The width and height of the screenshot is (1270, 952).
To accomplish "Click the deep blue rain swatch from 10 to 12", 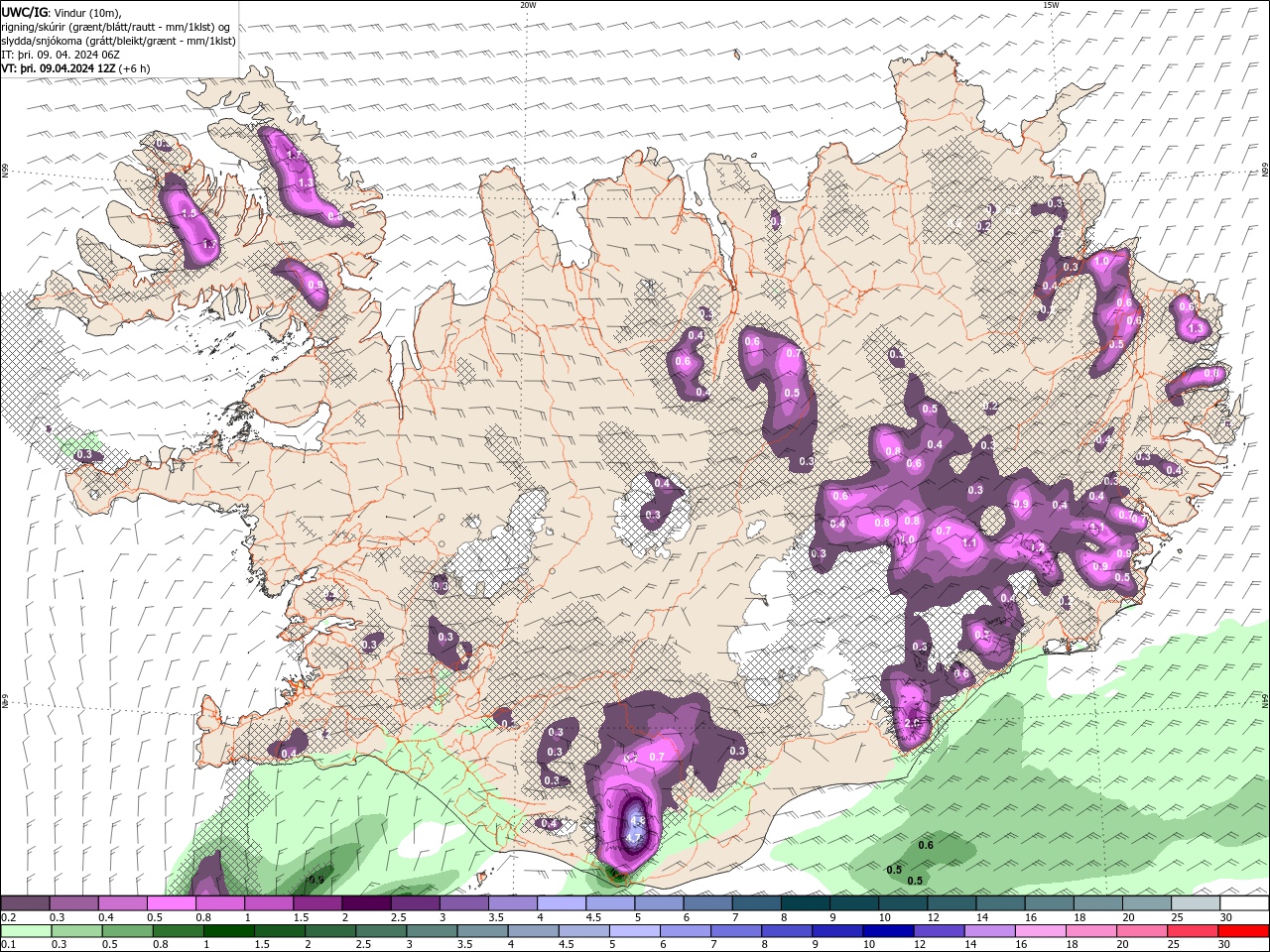I will pos(887,931).
